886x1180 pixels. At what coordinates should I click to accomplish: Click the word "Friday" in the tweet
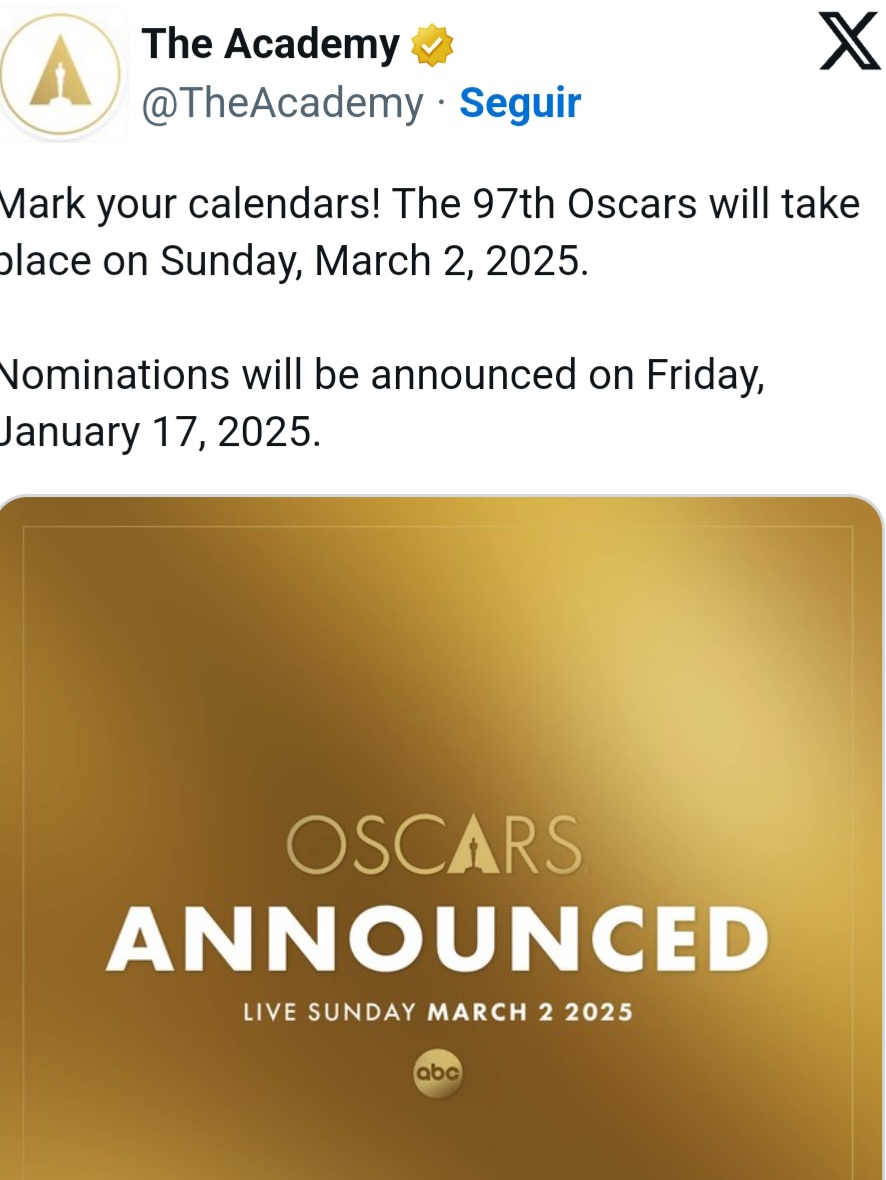coord(704,375)
